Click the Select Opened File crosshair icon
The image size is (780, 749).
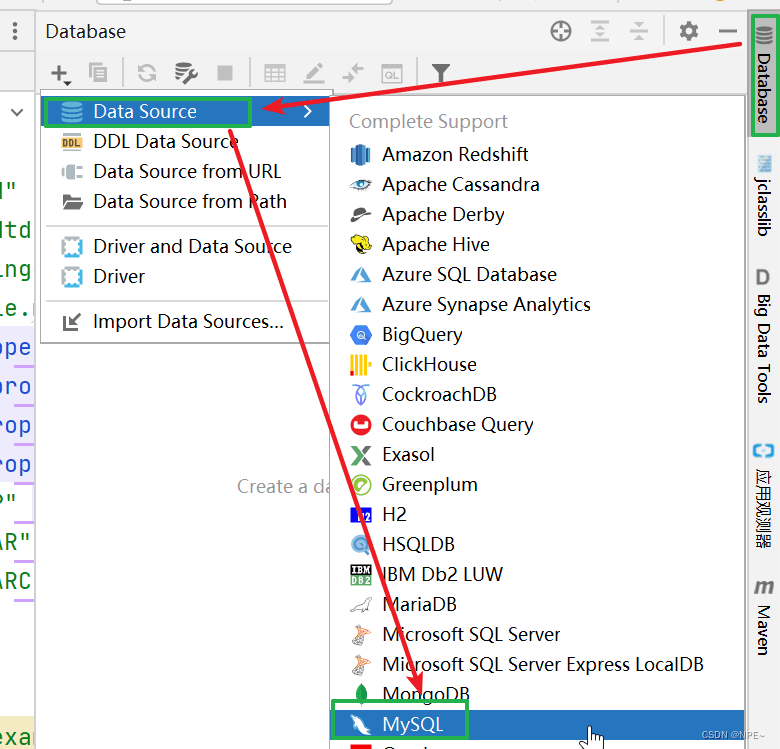[561, 31]
